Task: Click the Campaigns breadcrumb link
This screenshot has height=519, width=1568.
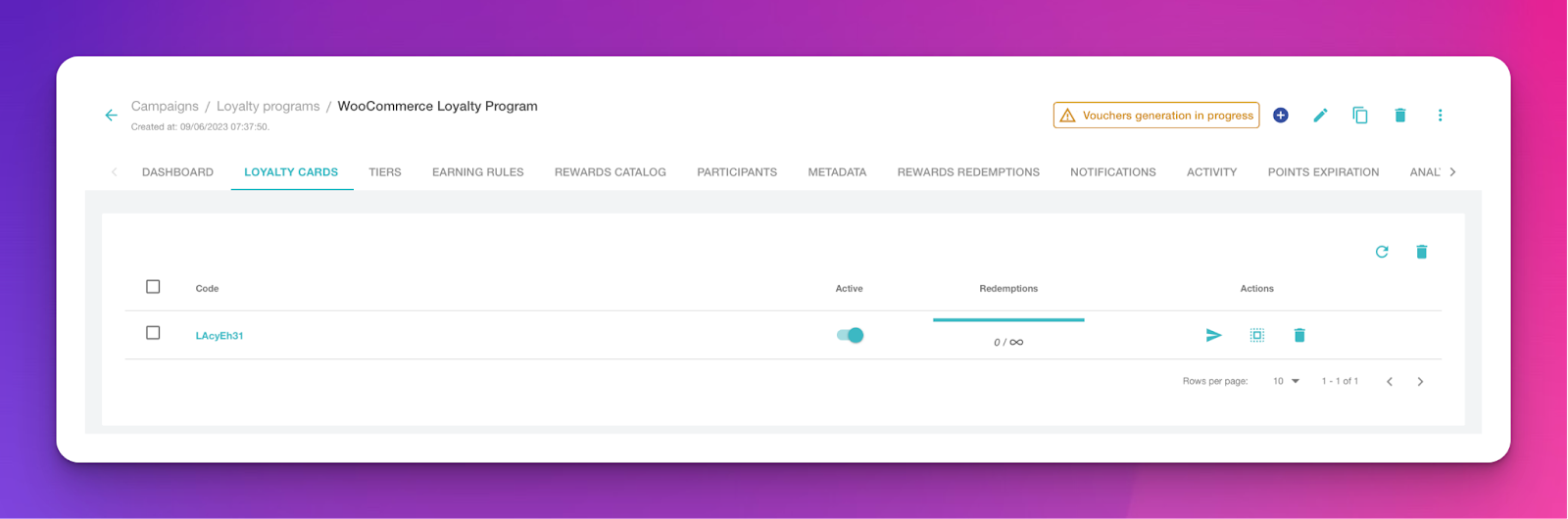Action: pos(165,106)
